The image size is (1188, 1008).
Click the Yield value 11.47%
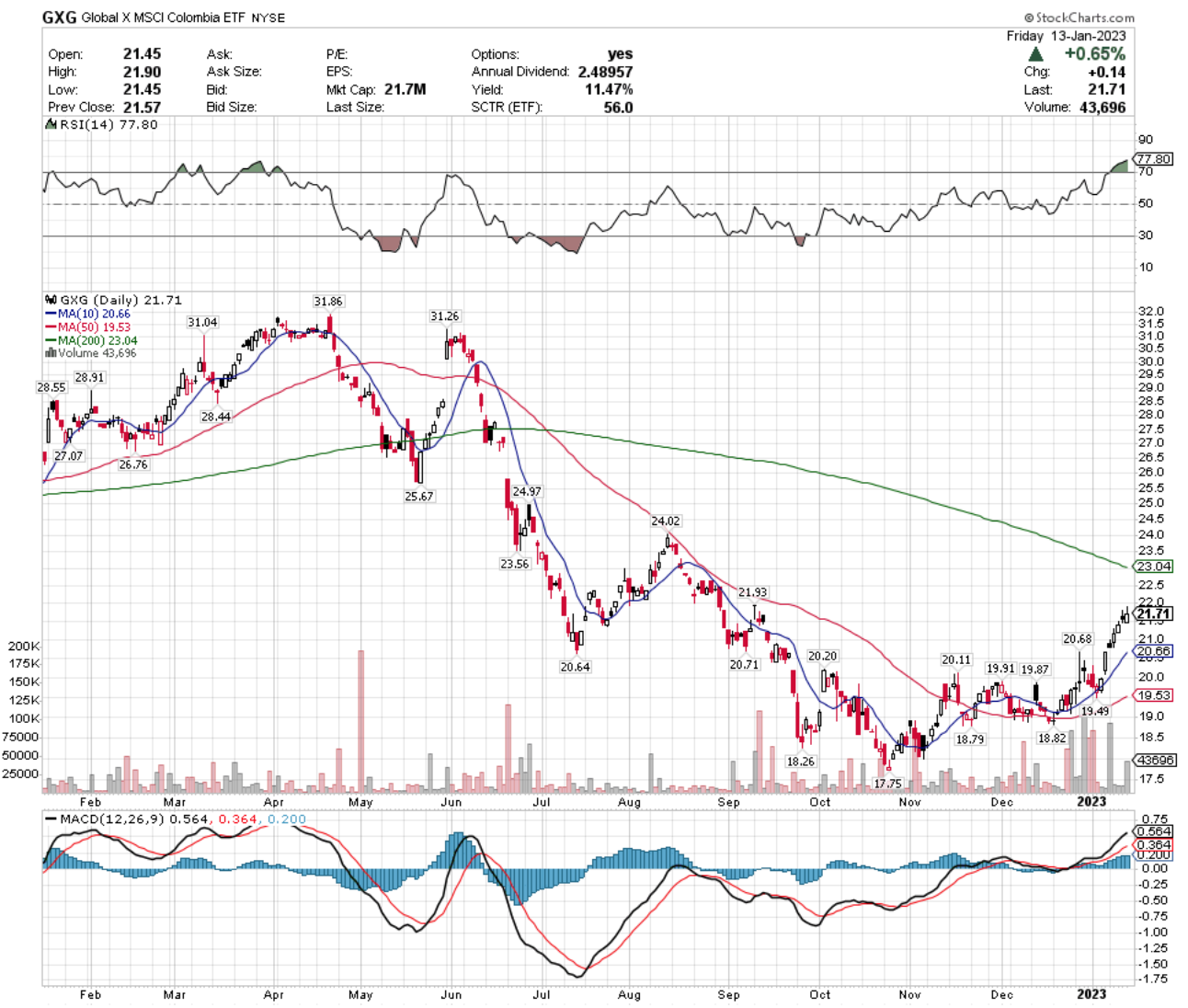pyautogui.click(x=608, y=89)
